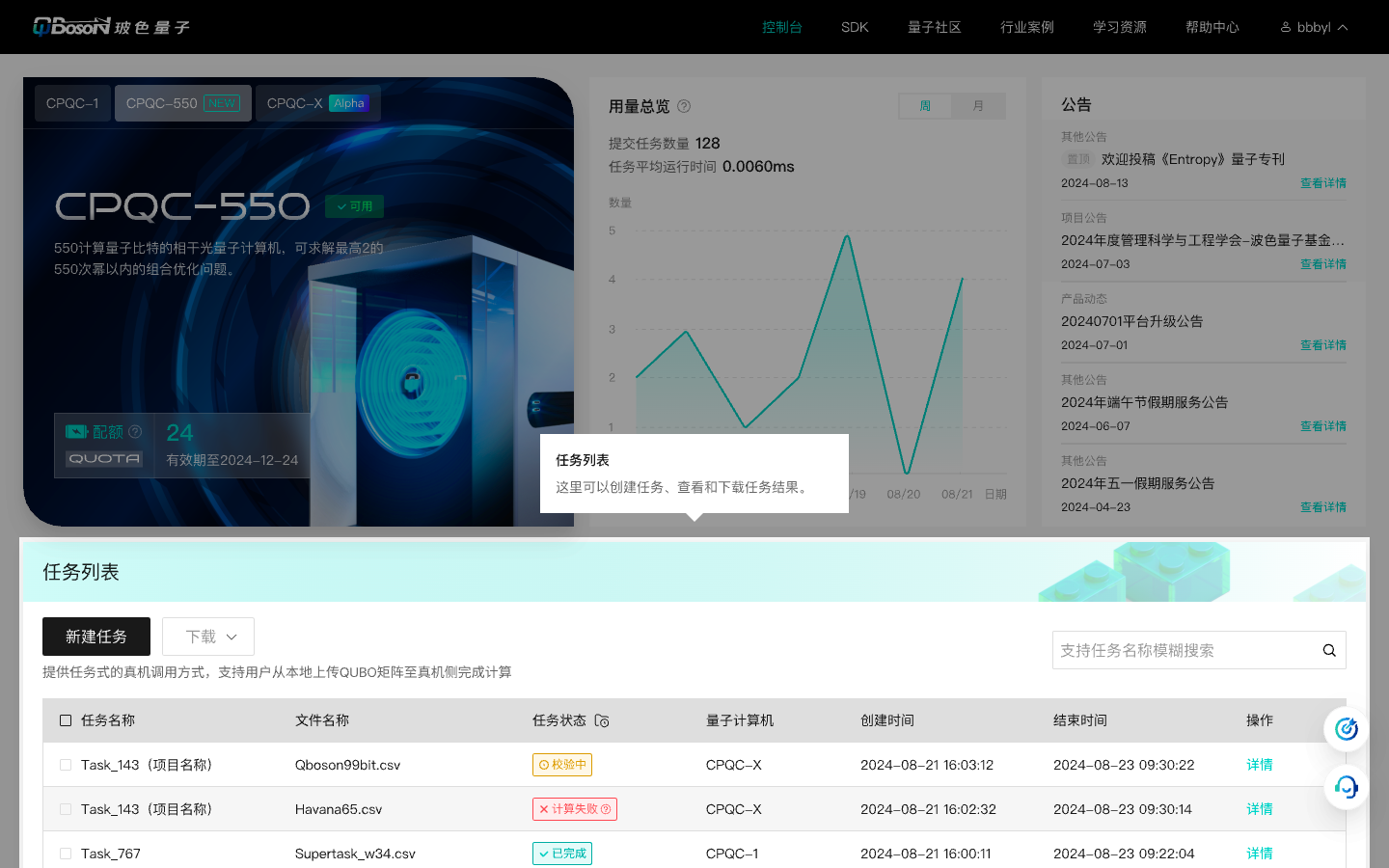The image size is (1389, 868).
Task: Toggle the select-all checkbox in the table header
Action: (x=66, y=720)
